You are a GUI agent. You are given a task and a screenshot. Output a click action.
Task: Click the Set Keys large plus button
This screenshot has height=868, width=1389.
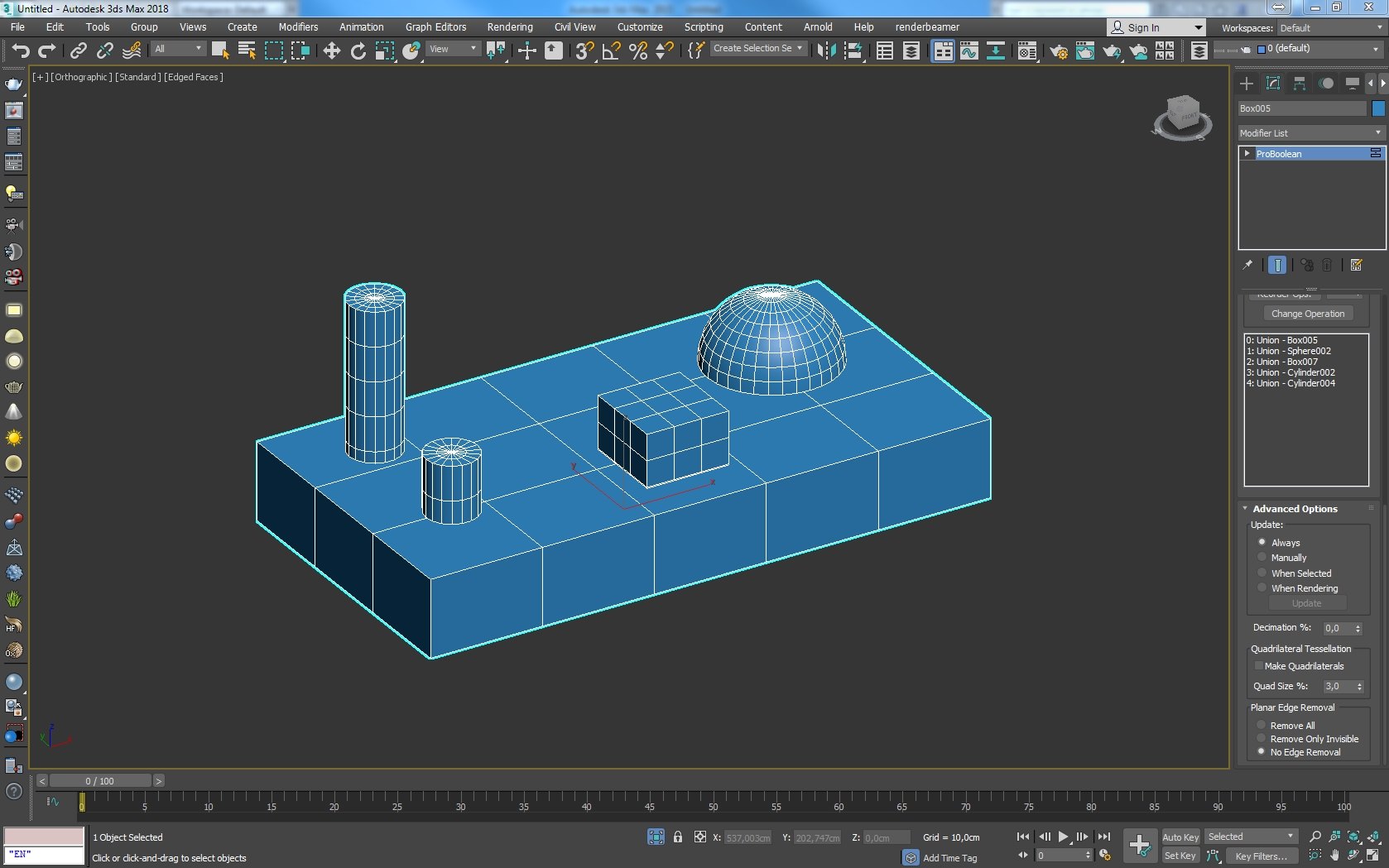(x=1140, y=846)
